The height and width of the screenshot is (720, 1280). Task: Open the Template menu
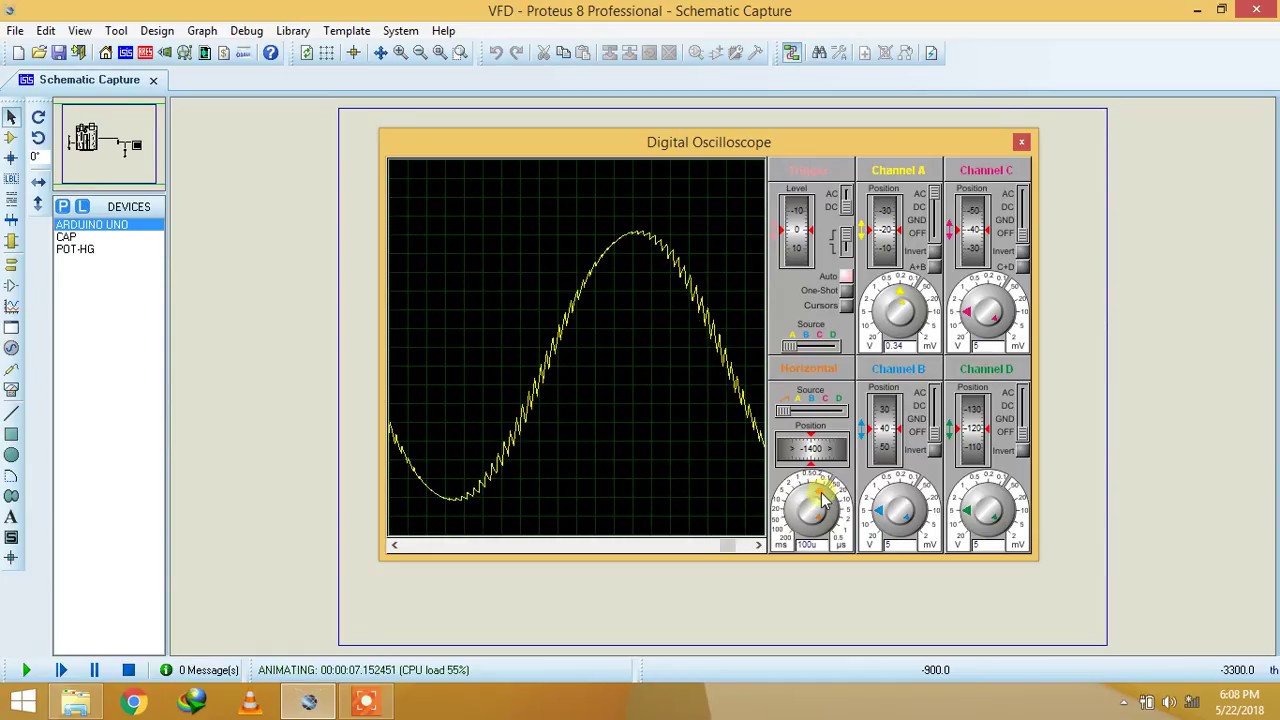(347, 31)
